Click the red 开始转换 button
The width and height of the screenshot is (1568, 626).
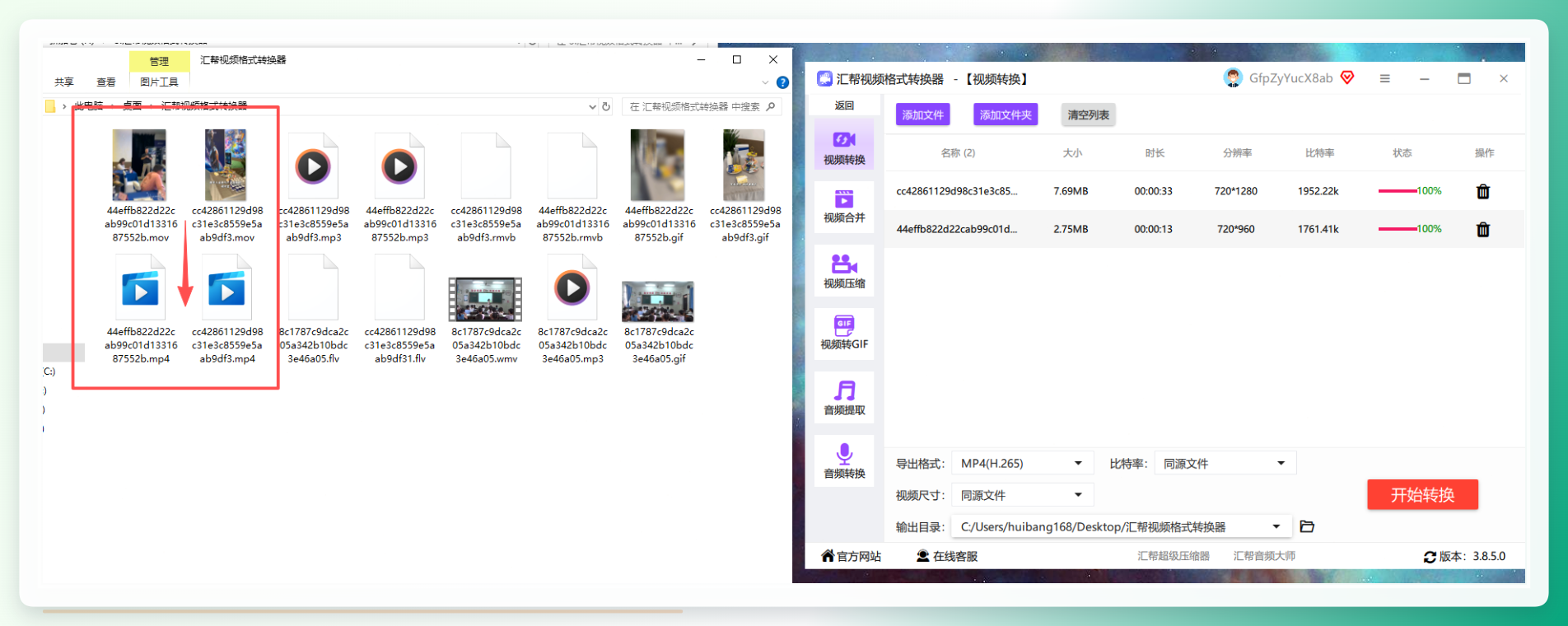coord(1422,495)
